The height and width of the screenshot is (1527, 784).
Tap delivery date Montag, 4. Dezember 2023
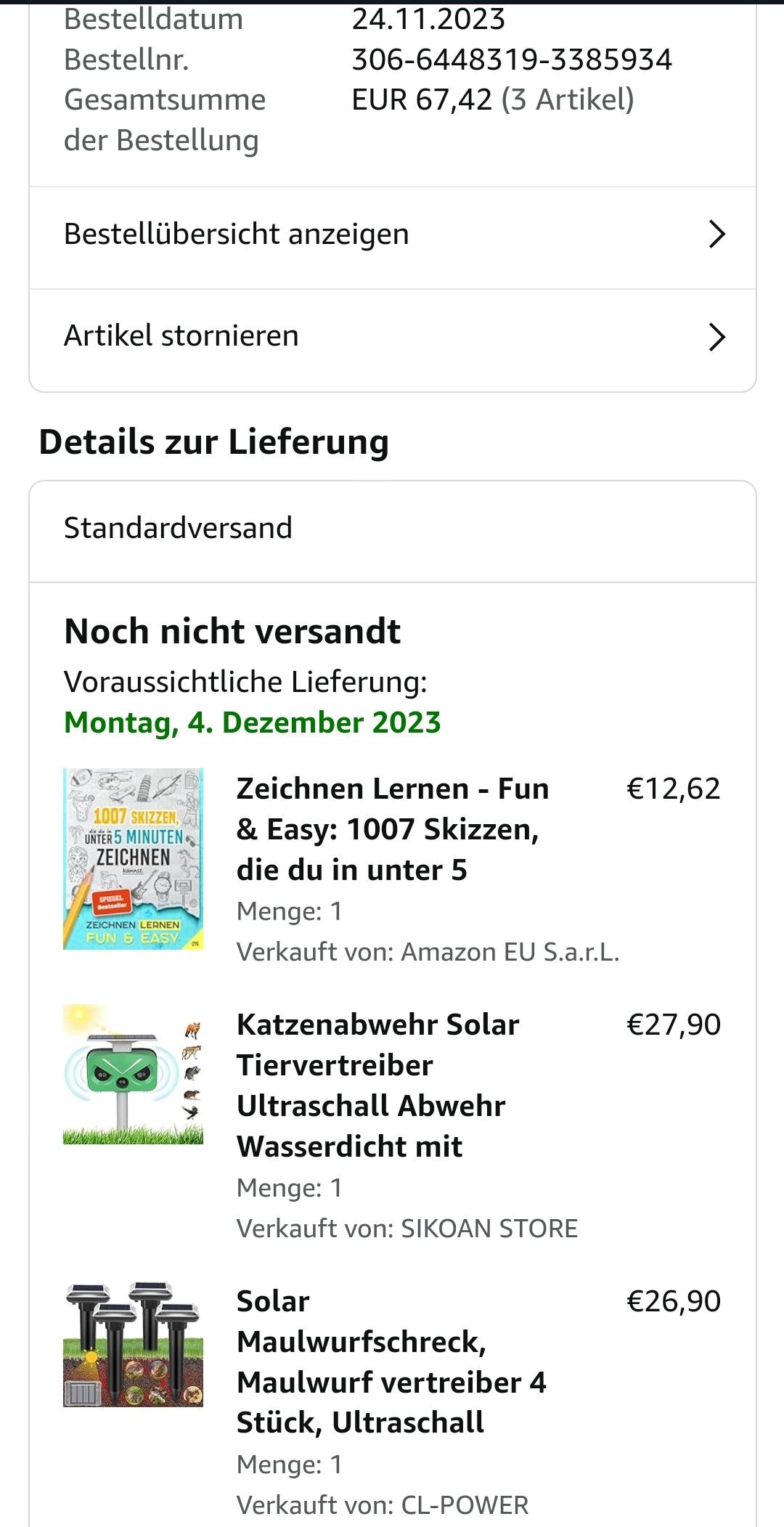point(253,722)
